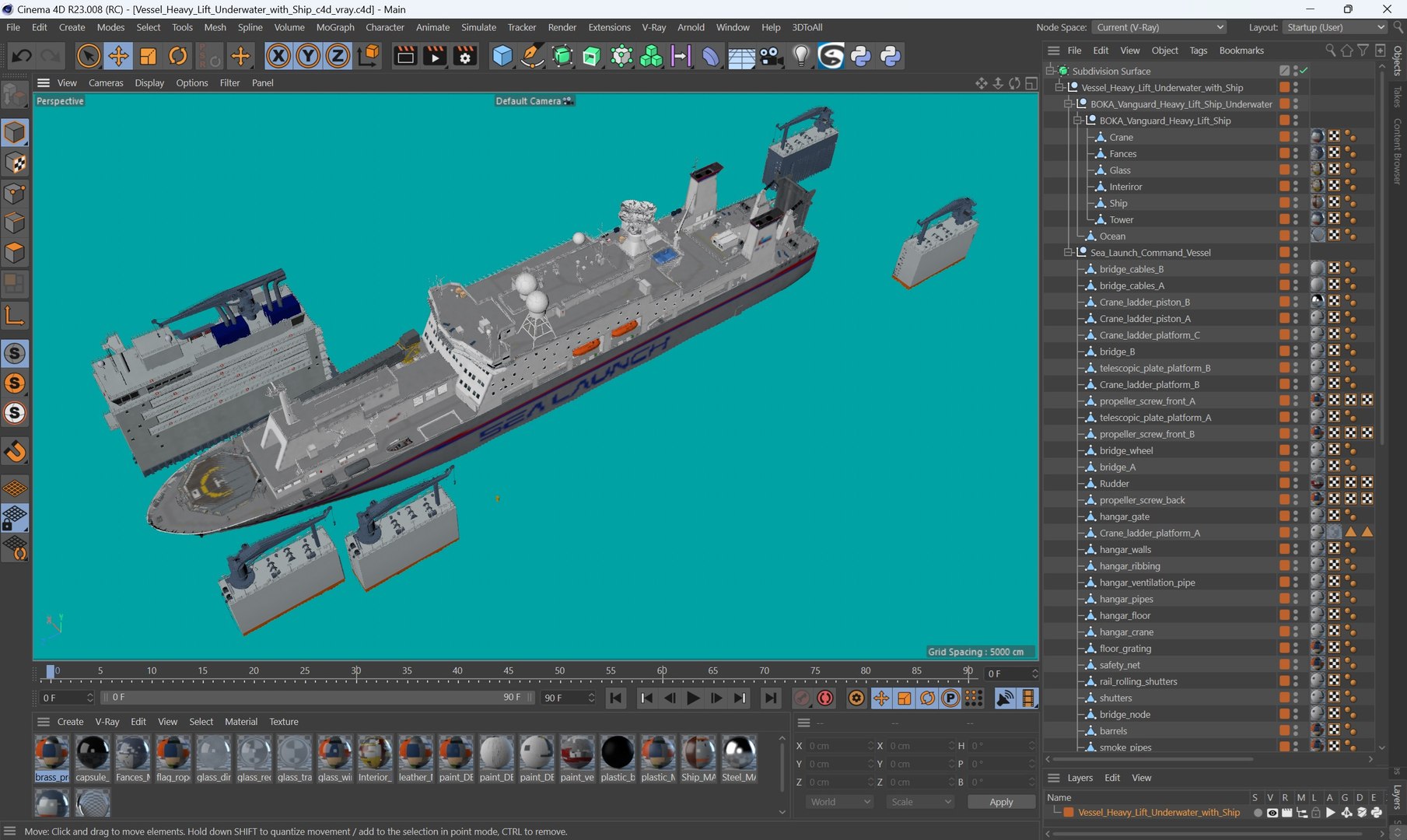Open the Spline Pen tool
Screen dimensions: 1407x840
coord(532,56)
